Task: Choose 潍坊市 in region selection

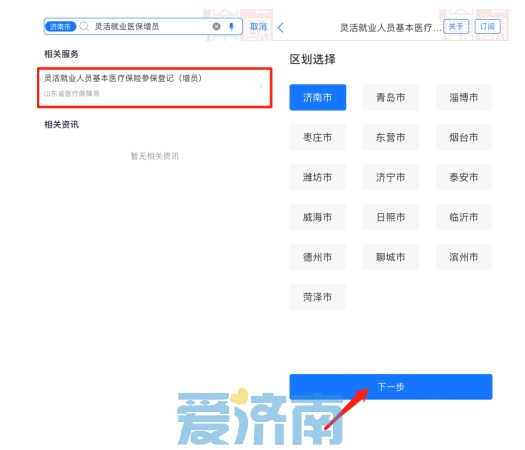Action: click(318, 177)
